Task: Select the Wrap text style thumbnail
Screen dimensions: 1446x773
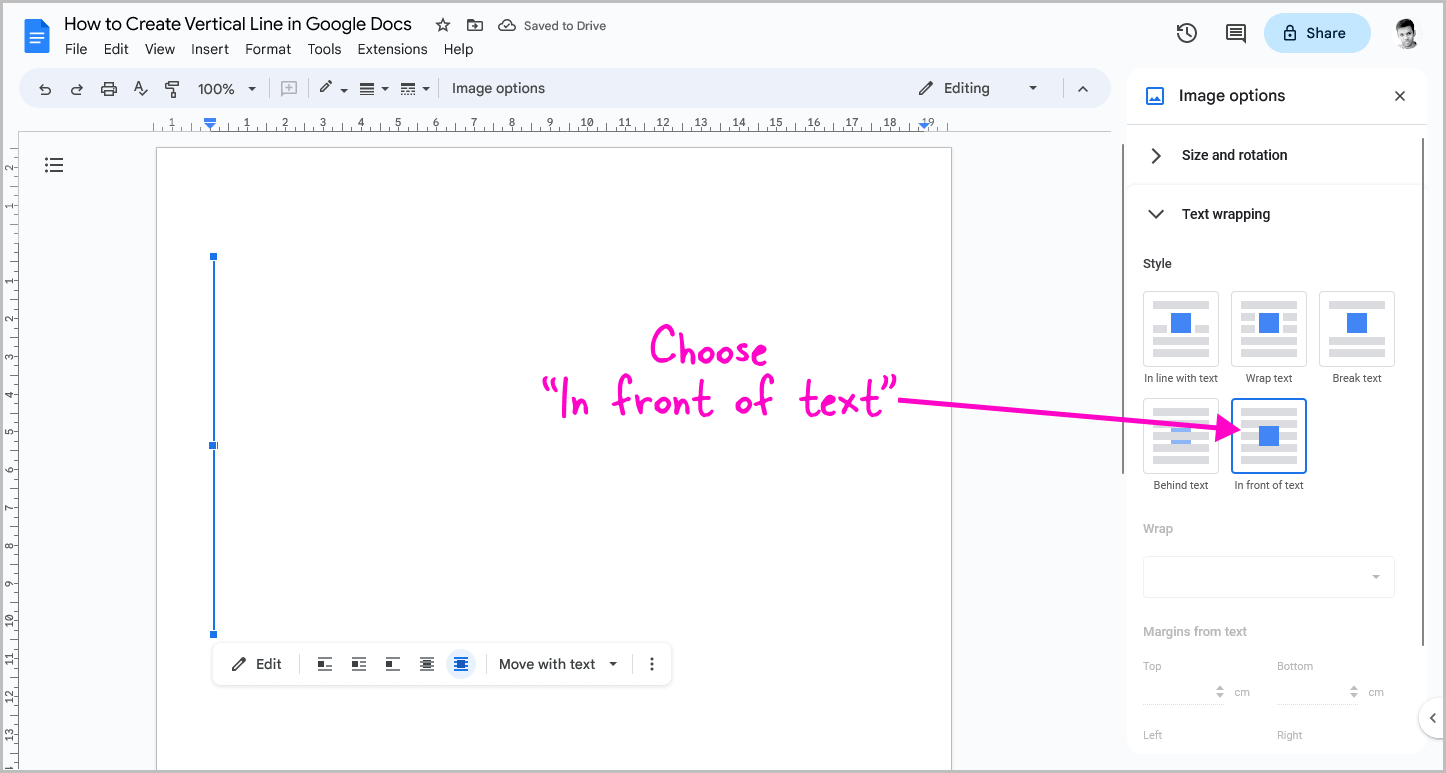Action: [x=1268, y=328]
